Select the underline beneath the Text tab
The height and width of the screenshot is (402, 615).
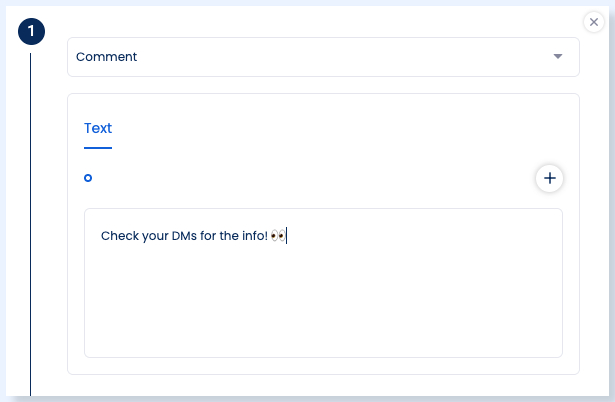pos(98,148)
